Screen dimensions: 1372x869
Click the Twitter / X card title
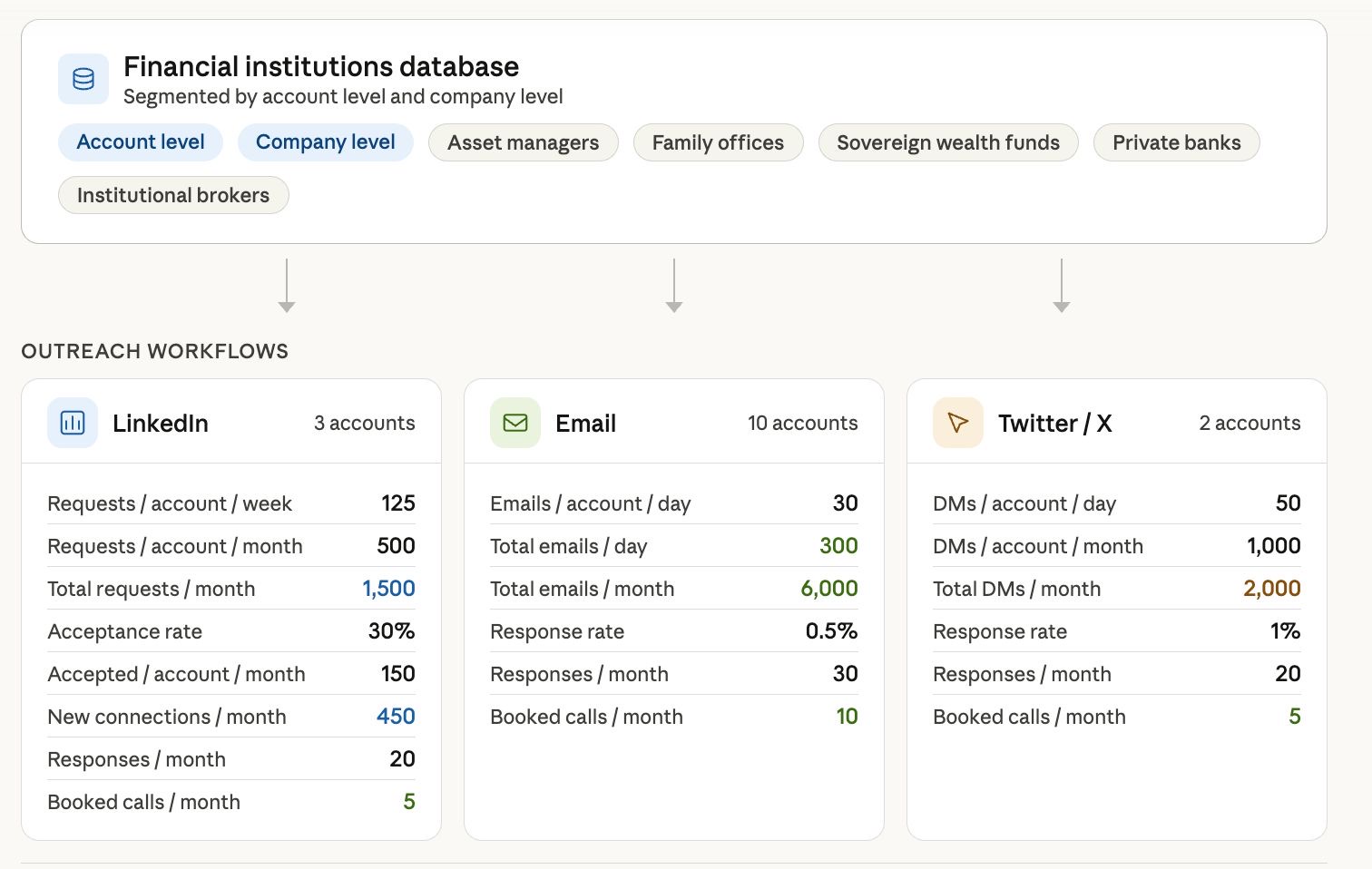click(x=1055, y=424)
